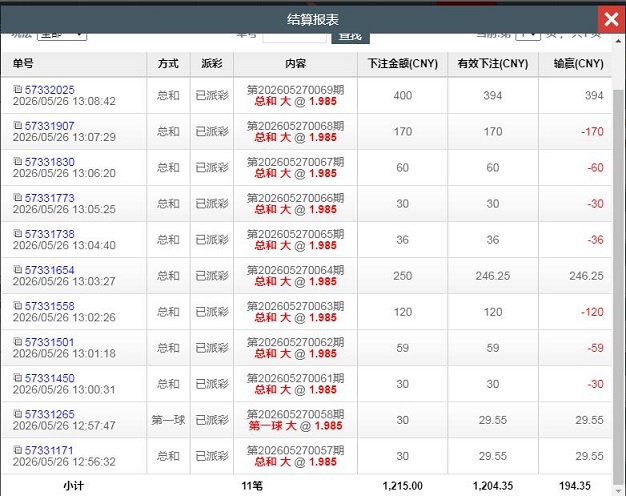Open order number link 57331558
This screenshot has width=626, height=496.
coord(50,306)
